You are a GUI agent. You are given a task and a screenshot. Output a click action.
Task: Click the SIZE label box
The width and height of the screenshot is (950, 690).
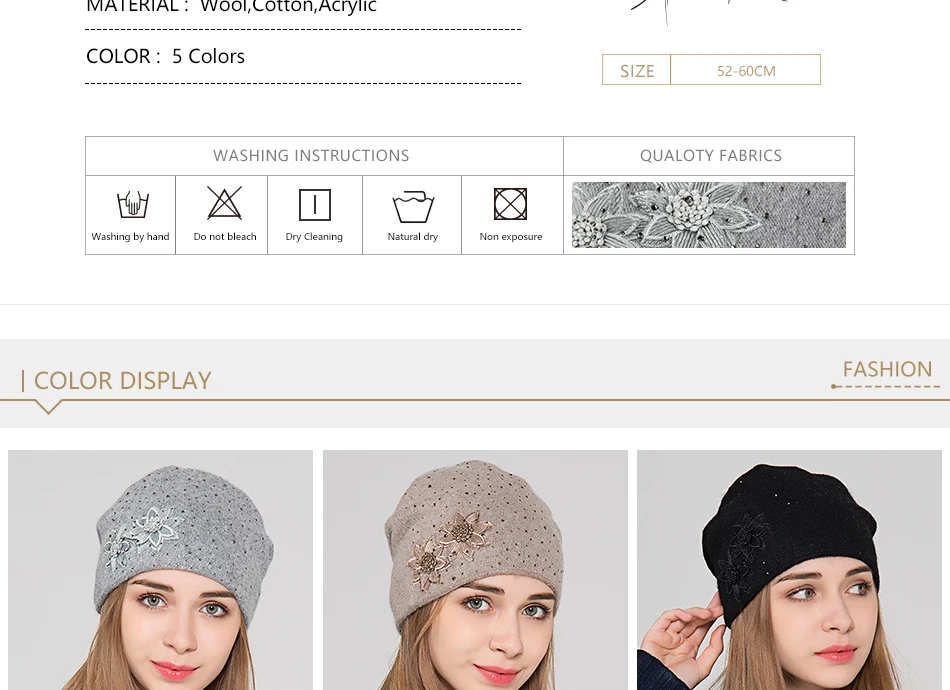click(637, 70)
